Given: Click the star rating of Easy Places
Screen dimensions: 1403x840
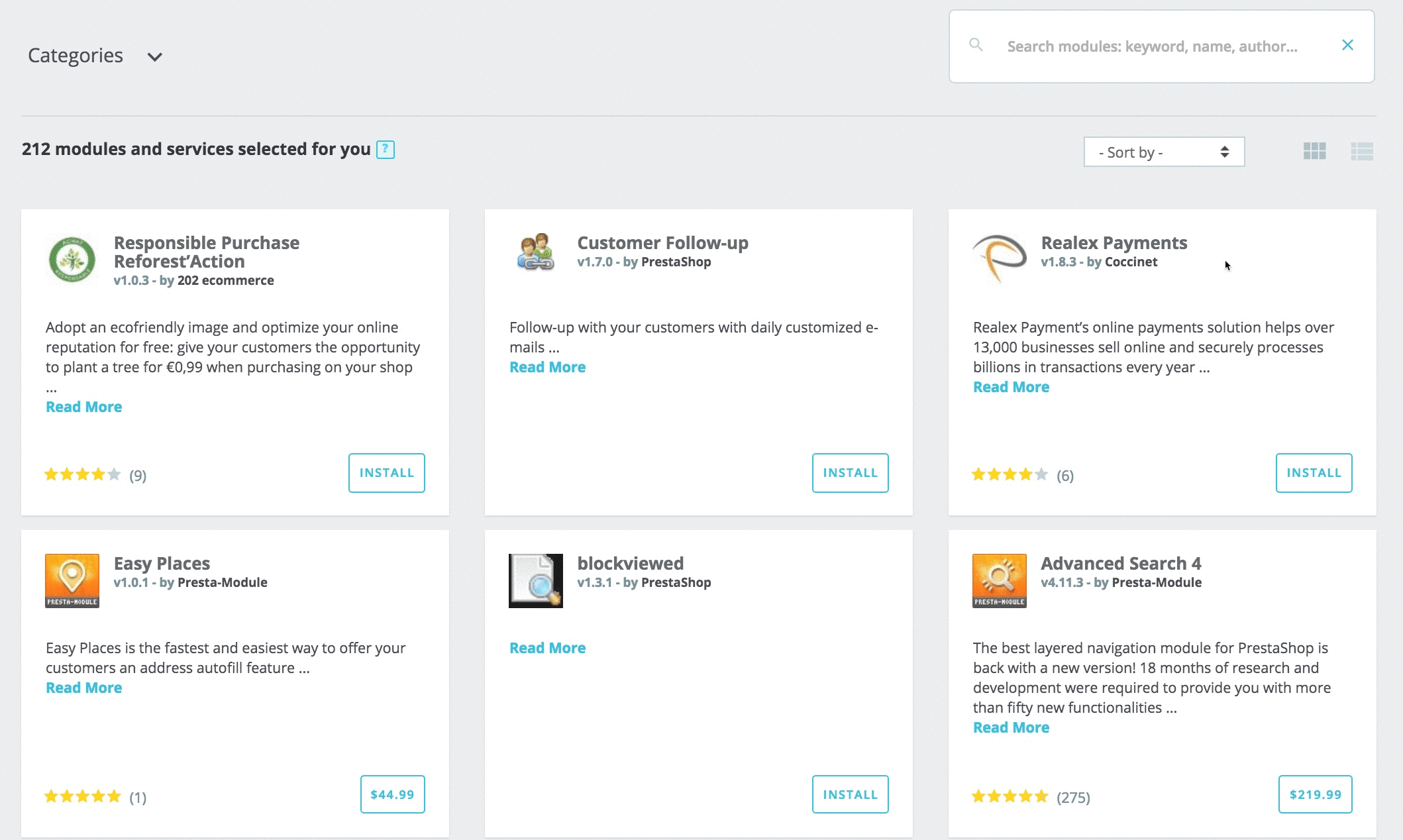Looking at the screenshot, I should click(83, 796).
